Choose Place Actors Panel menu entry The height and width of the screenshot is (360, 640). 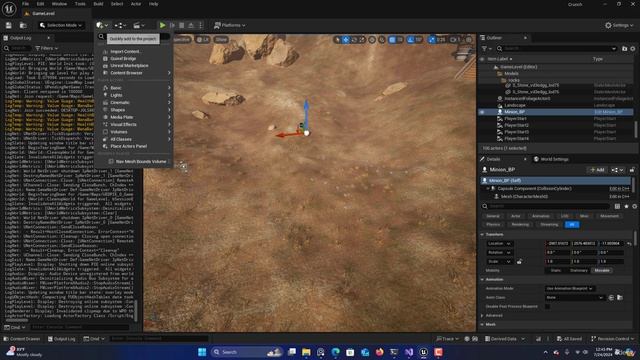click(x=128, y=146)
